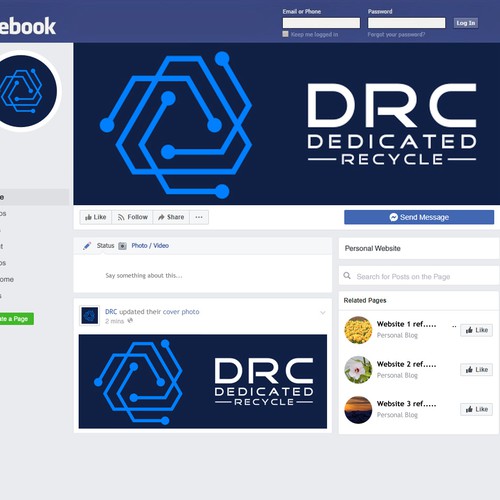The height and width of the screenshot is (500, 500).
Task: Click the DRC post avatar thumbnail
Action: [90, 315]
